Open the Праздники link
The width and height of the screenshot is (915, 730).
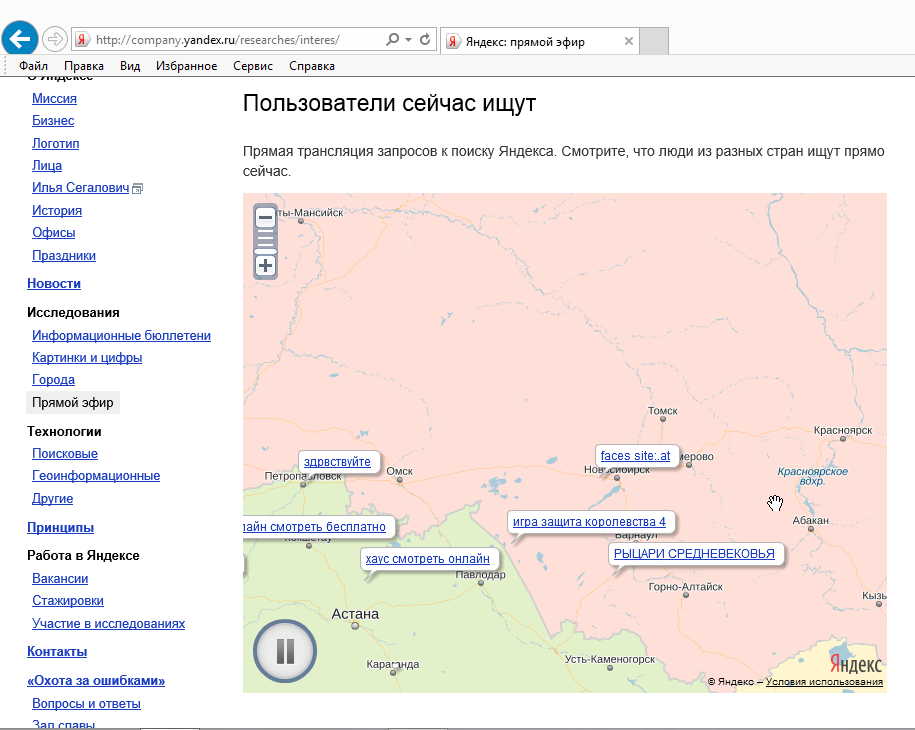coord(64,256)
